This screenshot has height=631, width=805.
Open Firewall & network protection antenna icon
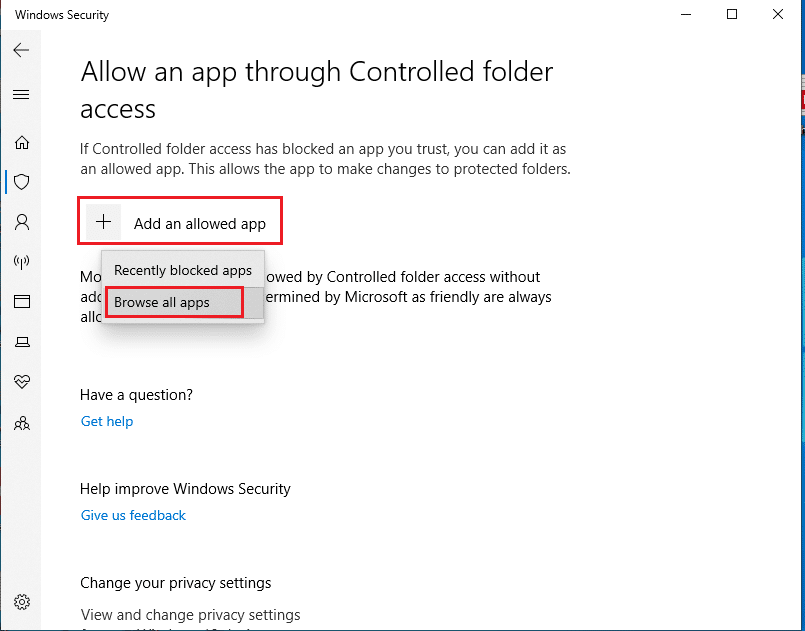point(22,262)
